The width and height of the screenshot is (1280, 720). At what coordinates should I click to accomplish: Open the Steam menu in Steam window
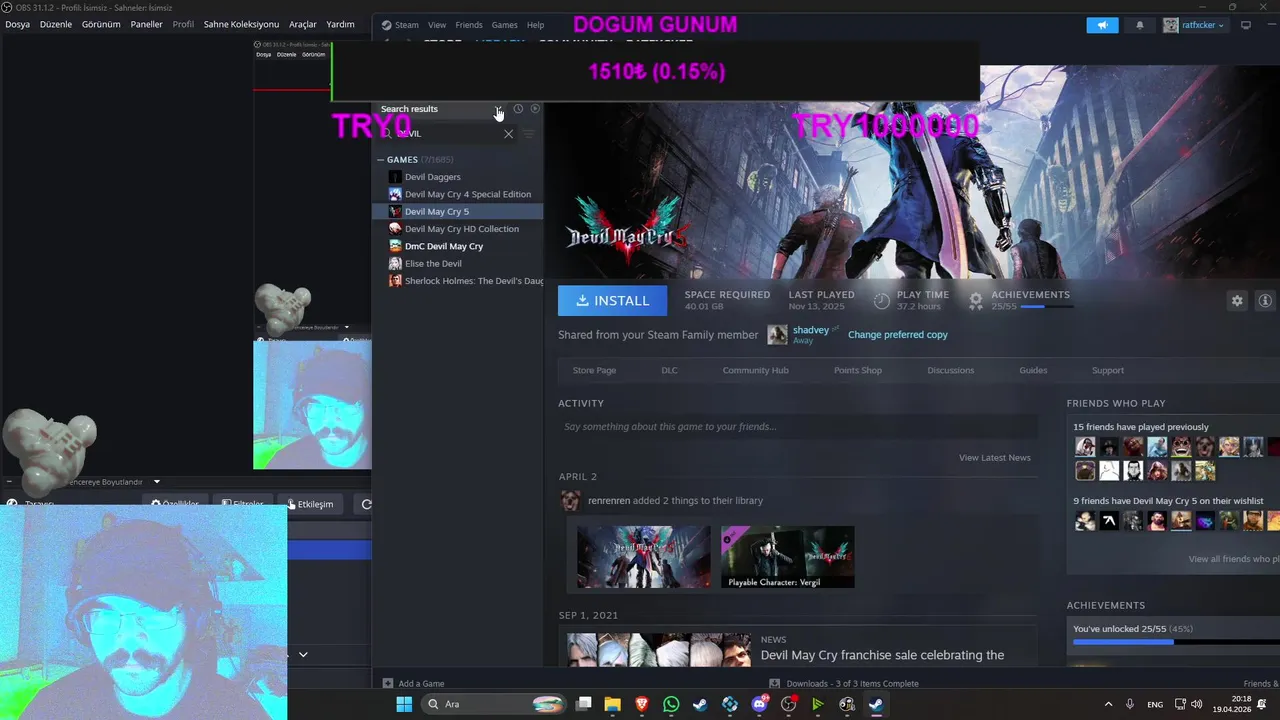tap(401, 25)
